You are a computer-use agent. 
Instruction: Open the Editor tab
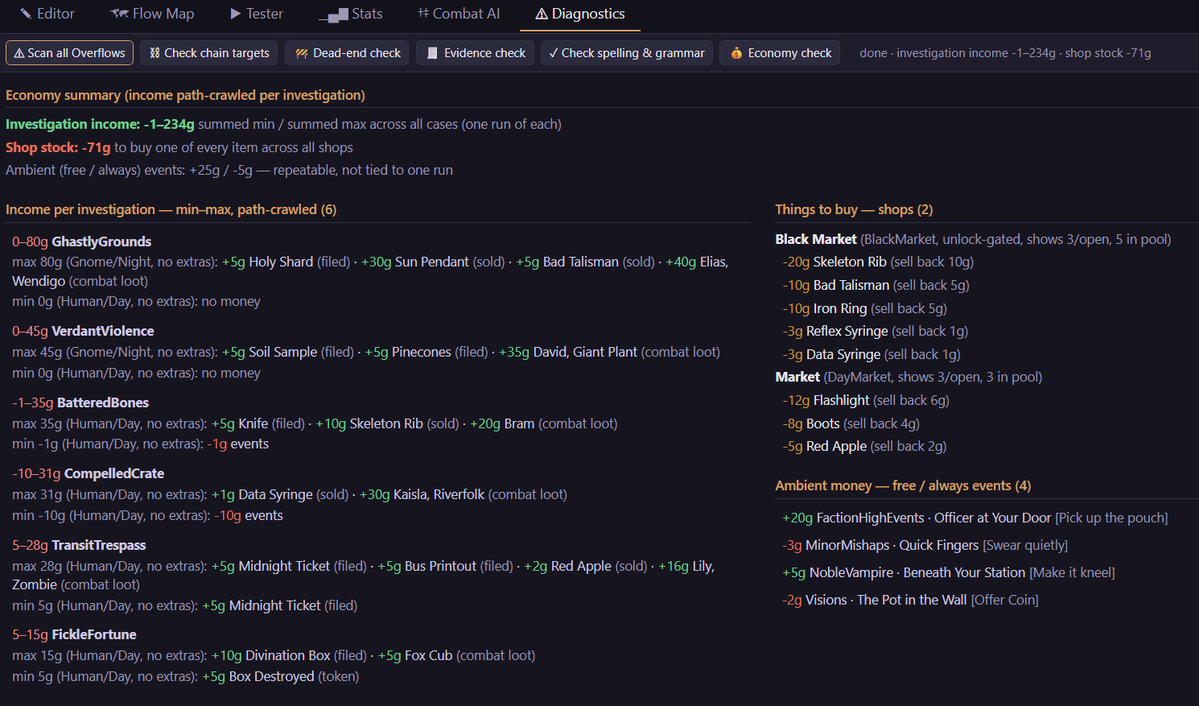click(47, 14)
